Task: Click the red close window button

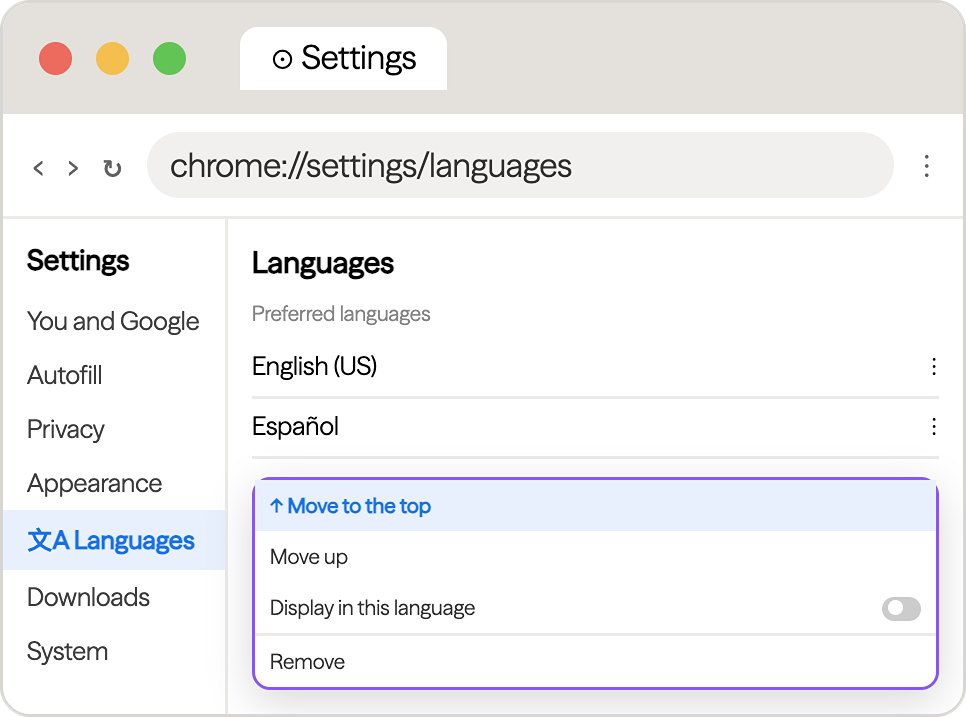Action: (55, 59)
